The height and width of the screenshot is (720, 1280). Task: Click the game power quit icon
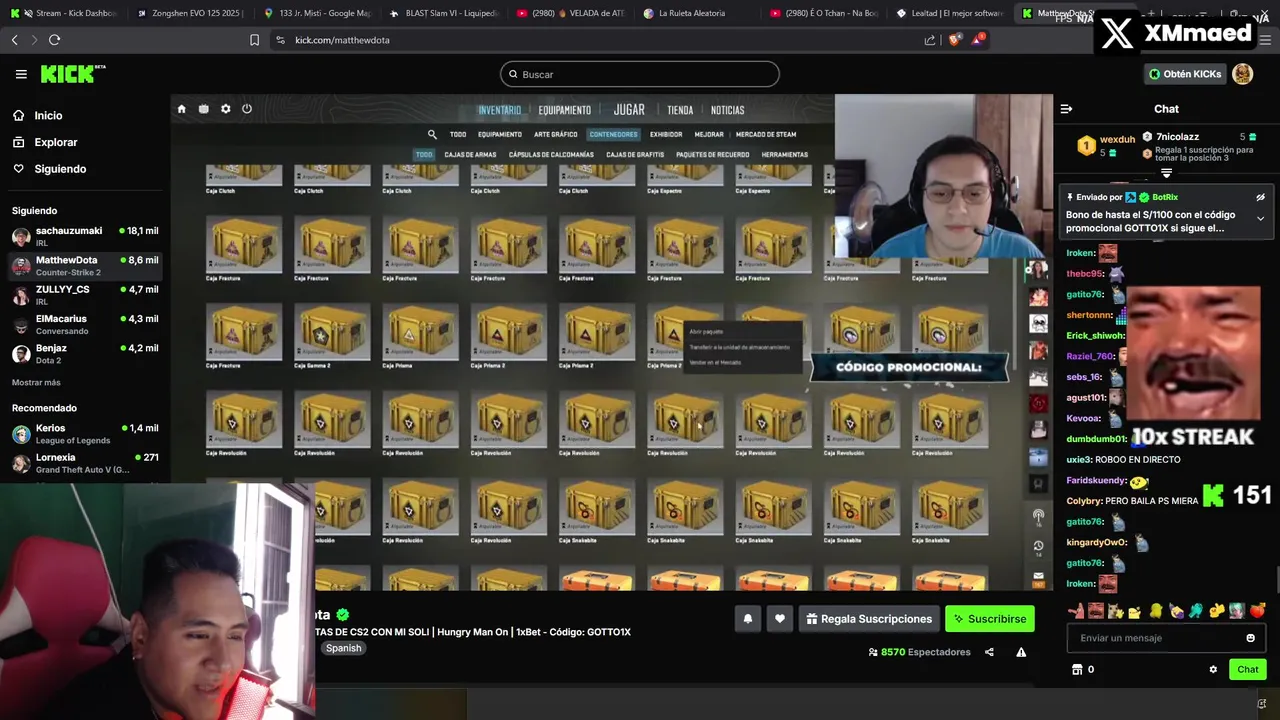pyautogui.click(x=247, y=109)
